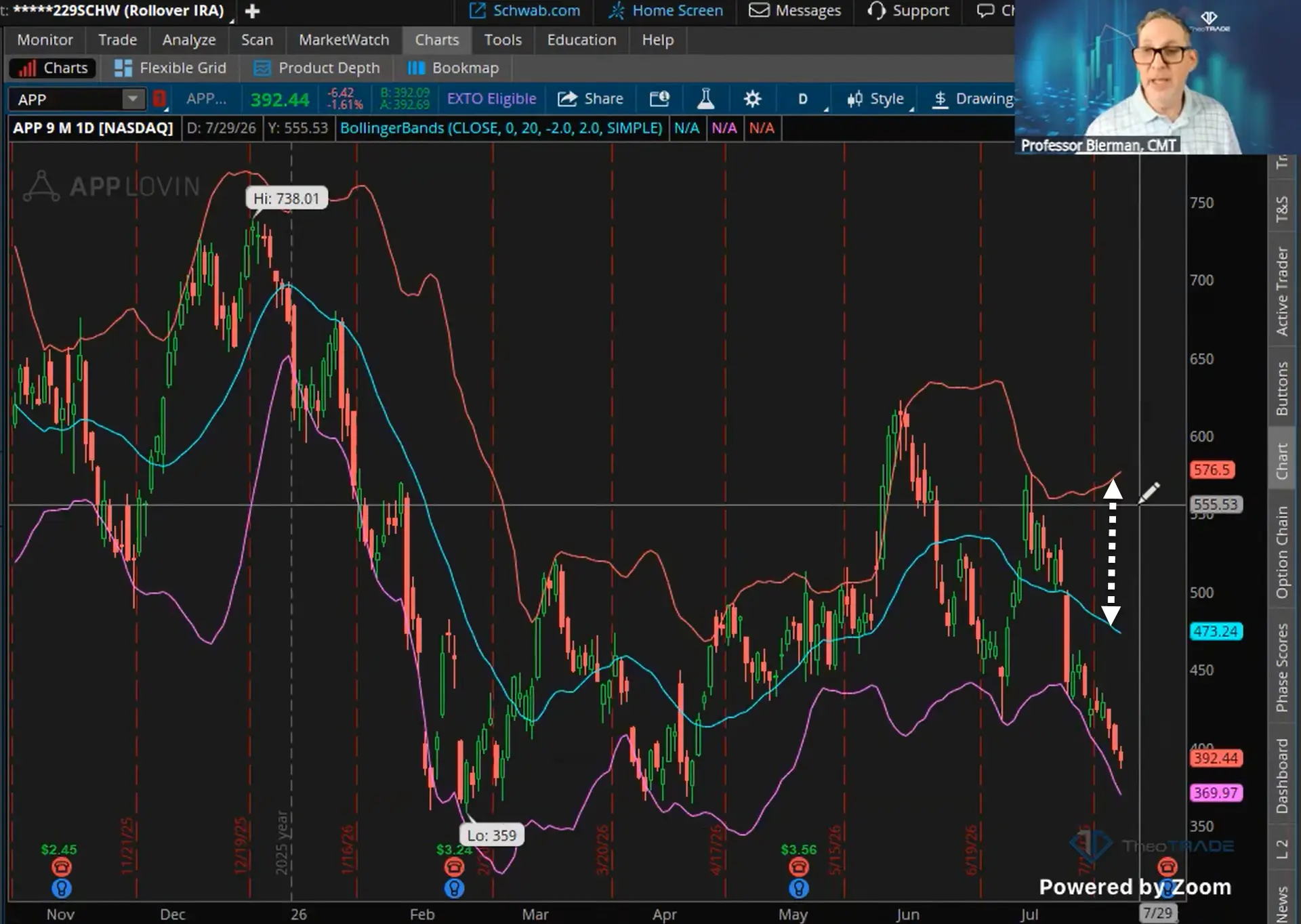1301x924 pixels.
Task: Click the earnings phone icon under $3.56
Action: (798, 866)
